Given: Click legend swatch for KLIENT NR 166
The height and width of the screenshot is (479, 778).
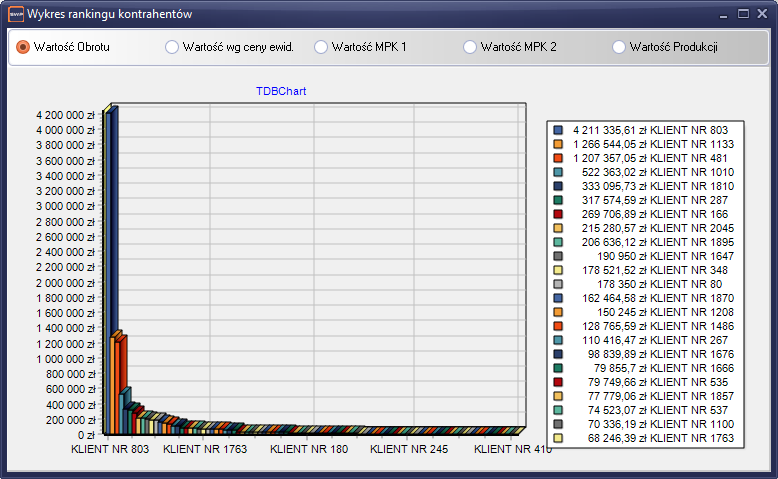Looking at the screenshot, I should pos(558,215).
